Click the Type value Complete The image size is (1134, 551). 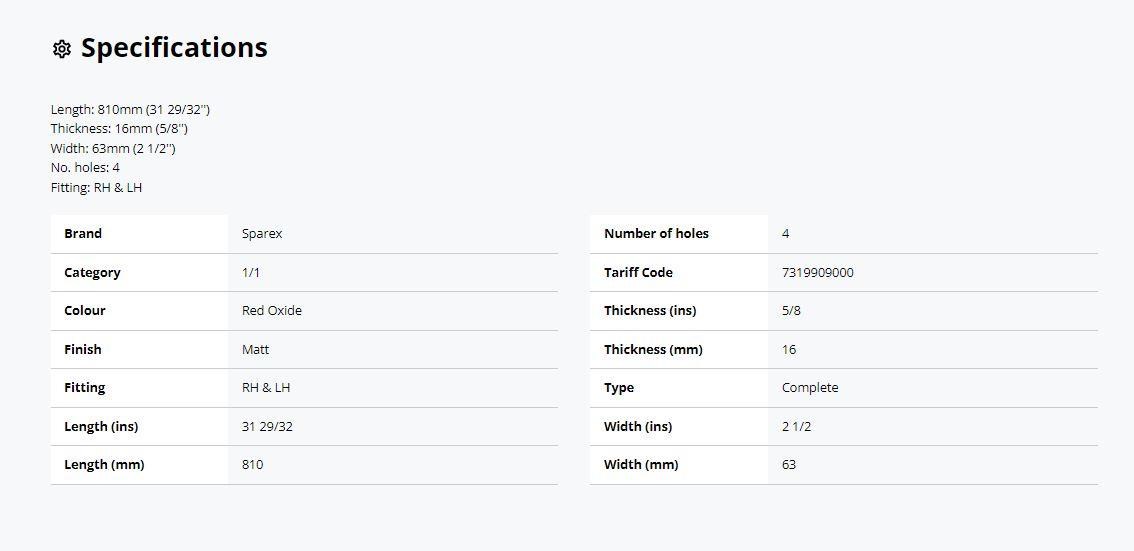(x=810, y=388)
